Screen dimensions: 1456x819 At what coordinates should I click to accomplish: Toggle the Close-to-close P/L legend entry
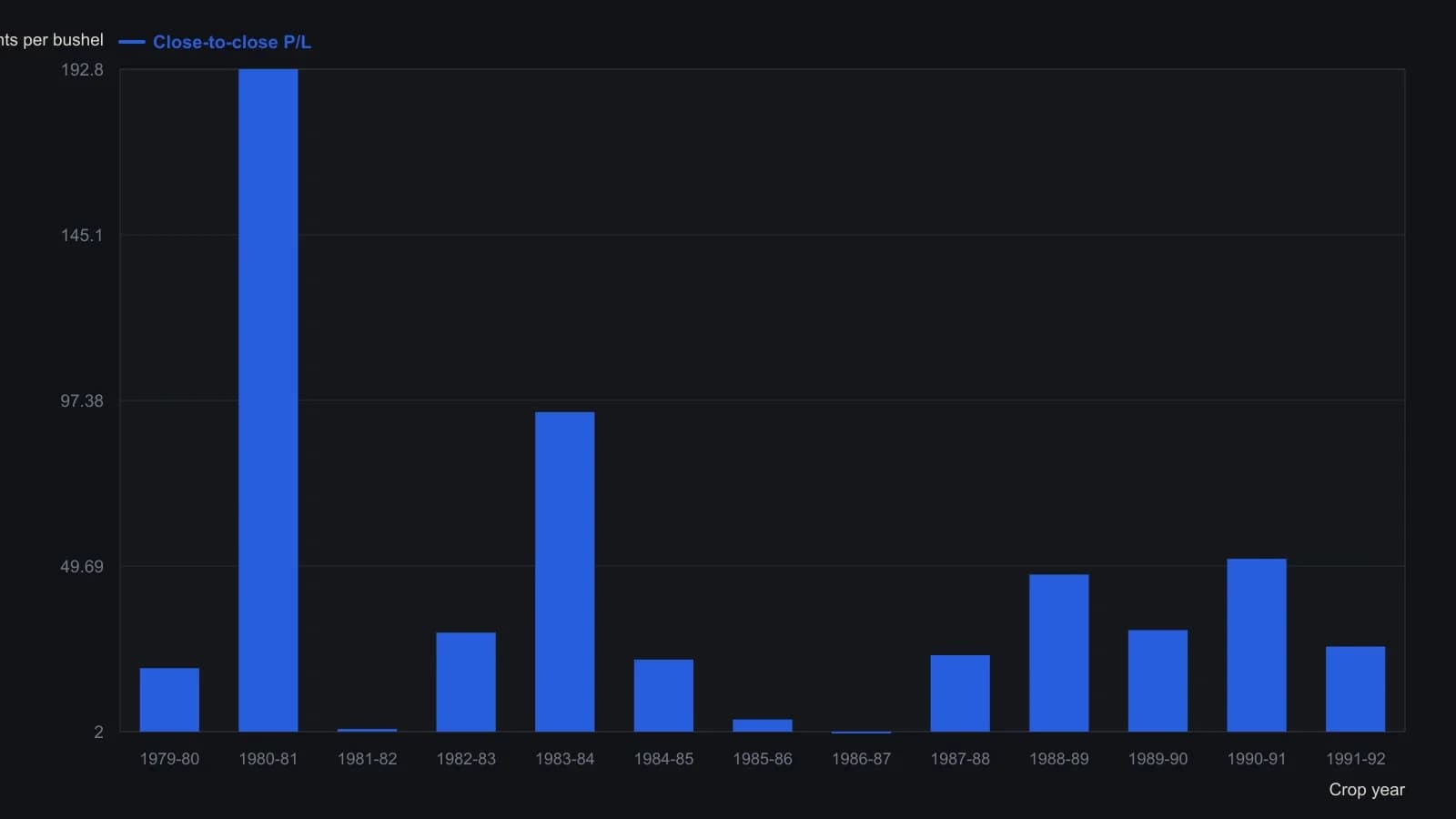tap(215, 42)
